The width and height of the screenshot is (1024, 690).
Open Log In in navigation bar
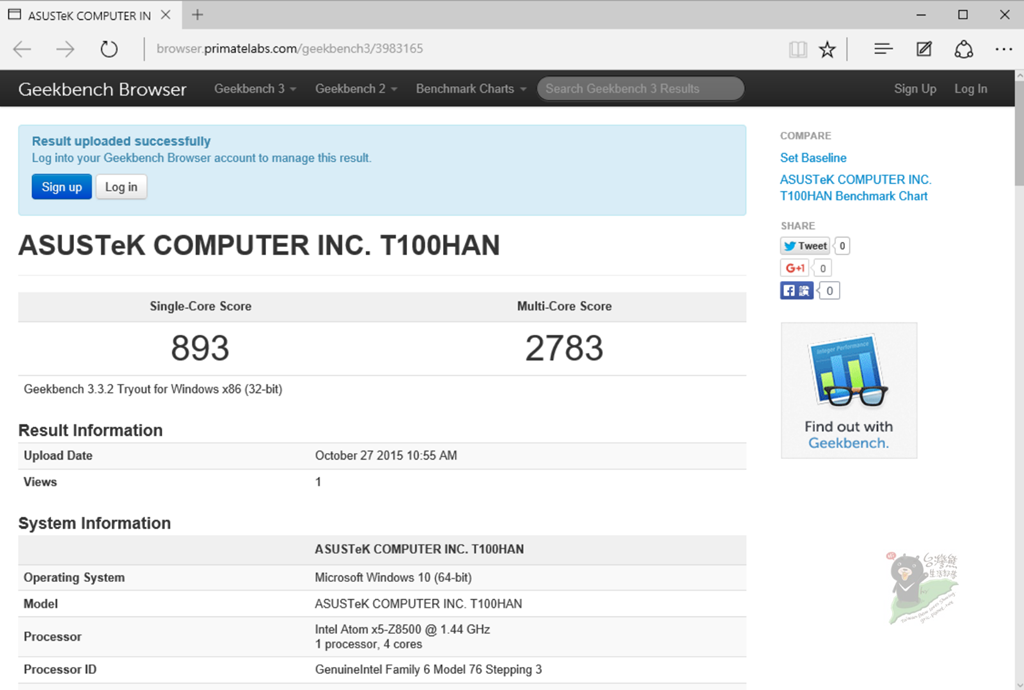(970, 89)
